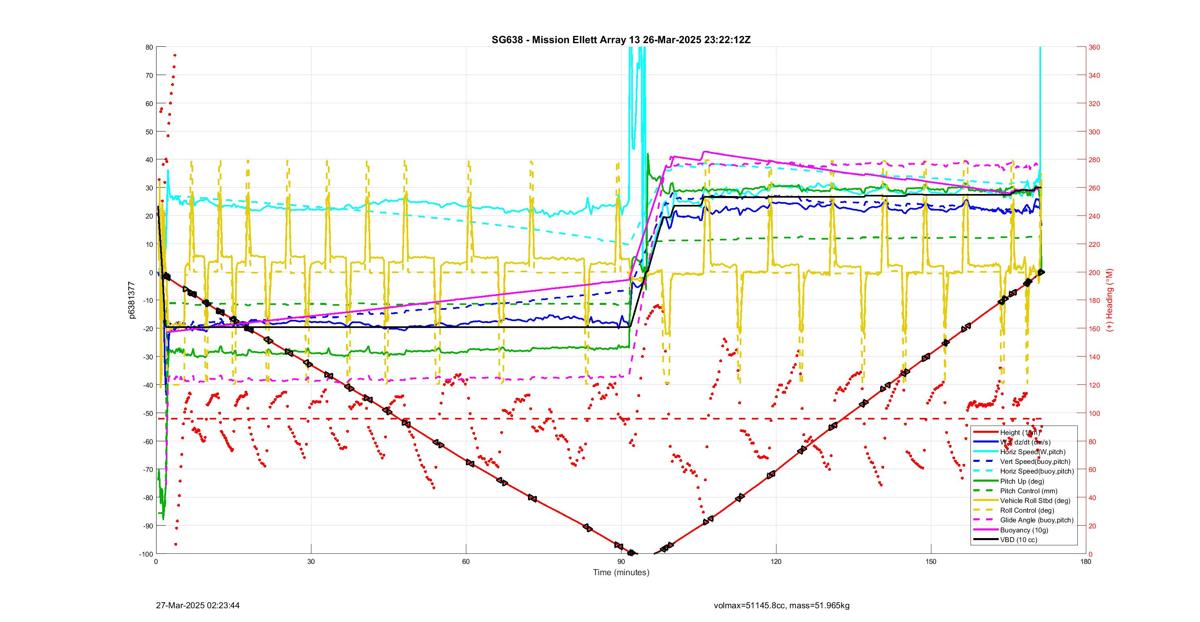This screenshot has width=1200, height=622.
Task: Click the '140' tick on the red heading axis
Action: coord(1095,357)
